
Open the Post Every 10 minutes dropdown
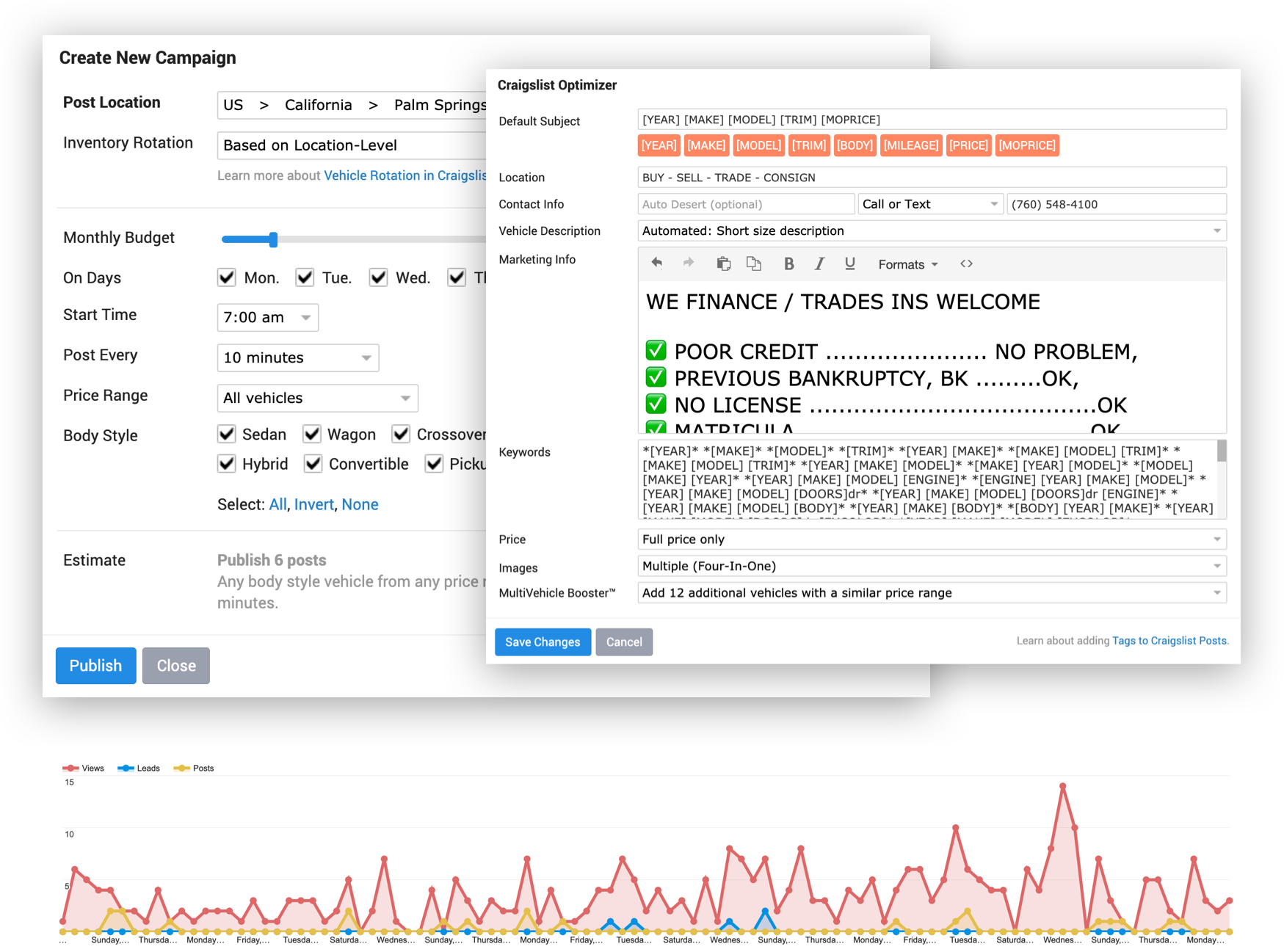click(298, 357)
